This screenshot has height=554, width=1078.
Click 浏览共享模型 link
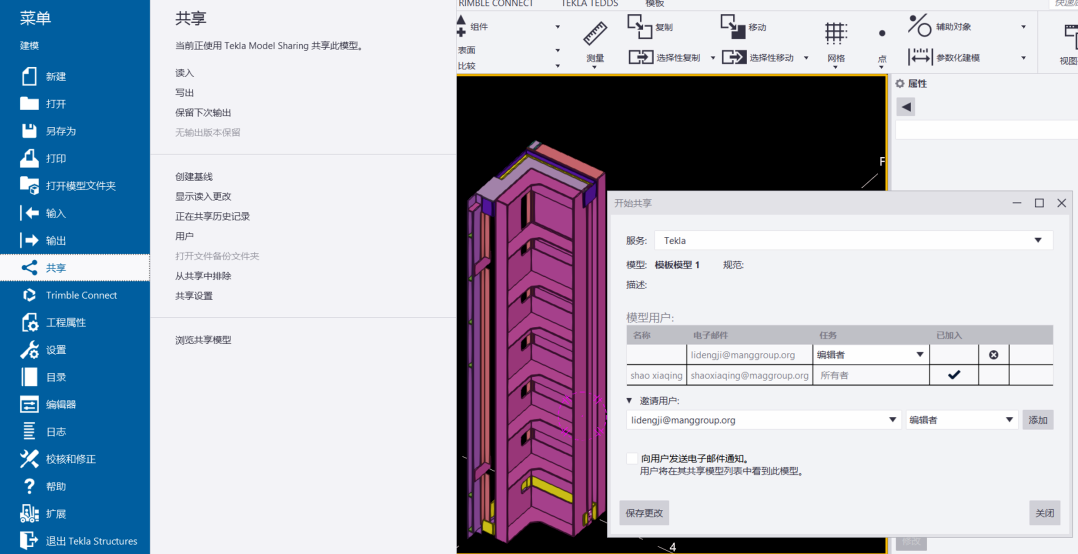coord(203,340)
